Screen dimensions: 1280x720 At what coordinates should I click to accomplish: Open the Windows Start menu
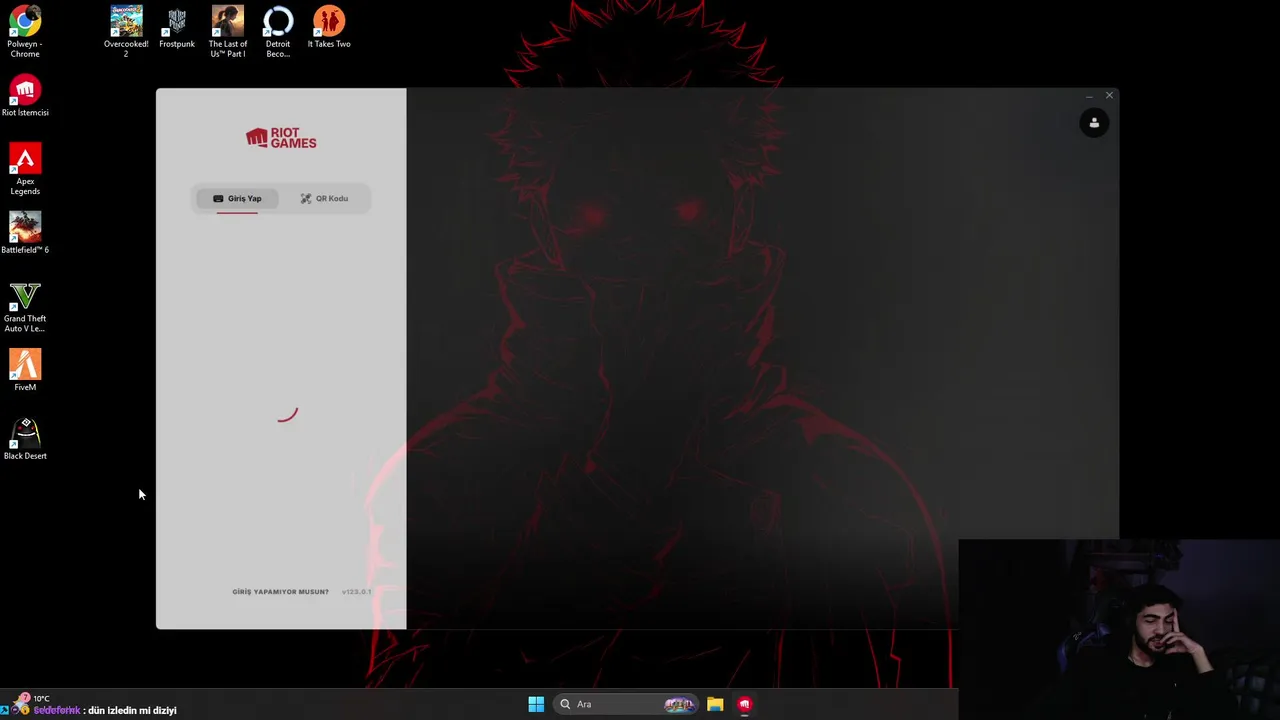pos(536,704)
